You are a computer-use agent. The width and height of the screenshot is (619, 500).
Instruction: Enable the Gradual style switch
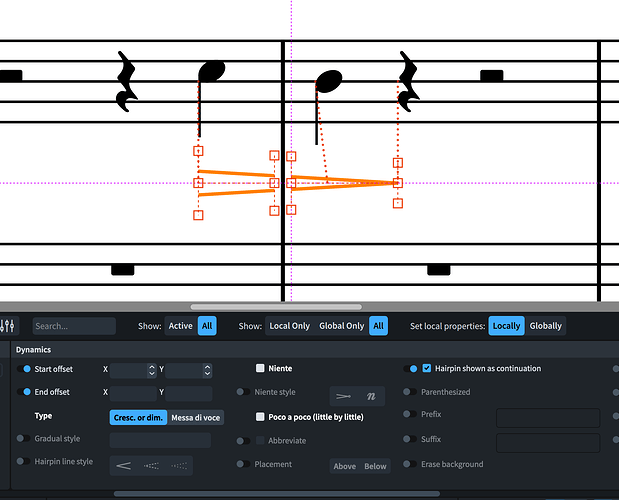tap(24, 438)
